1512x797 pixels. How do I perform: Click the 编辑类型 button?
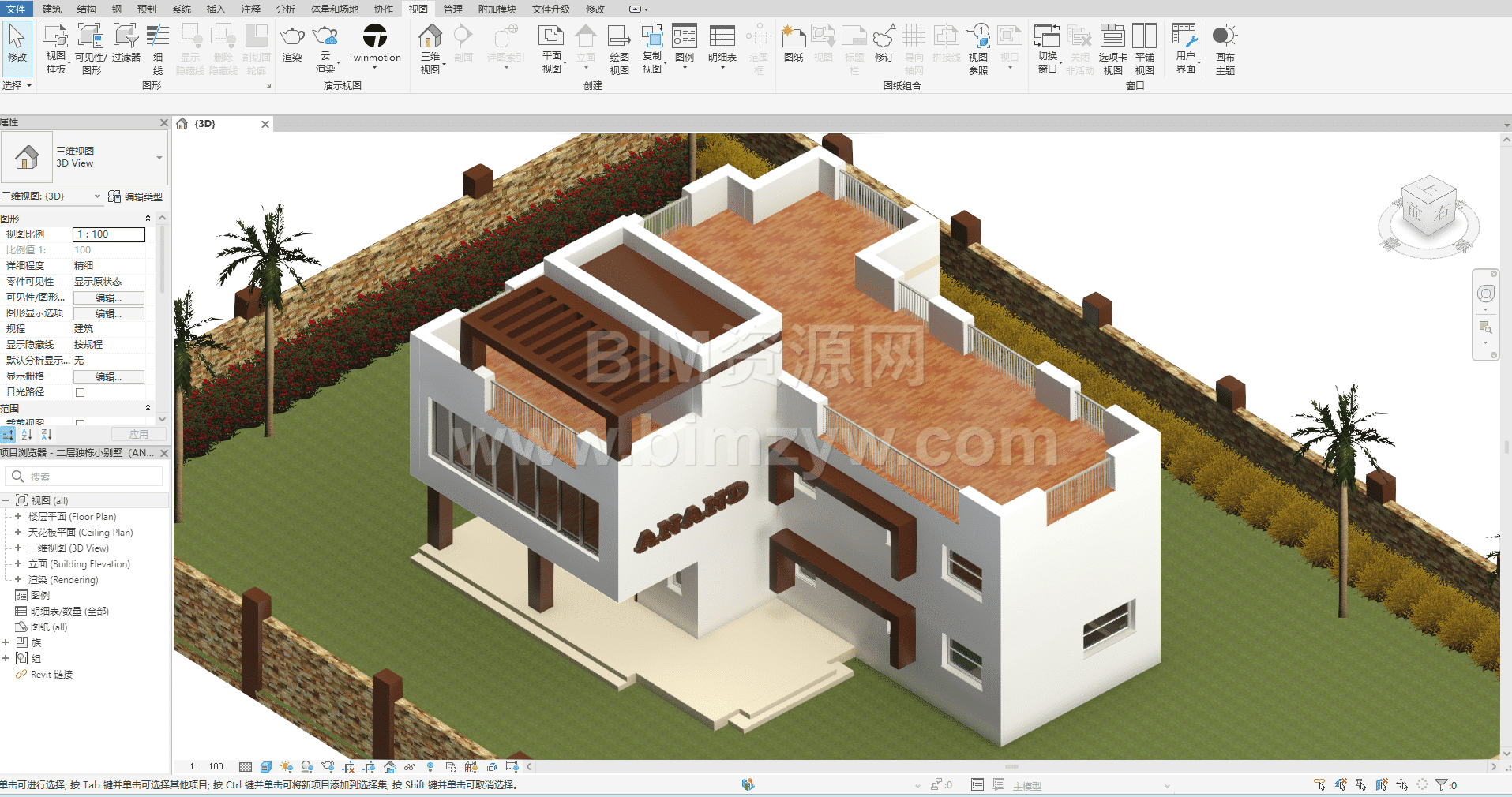point(136,196)
